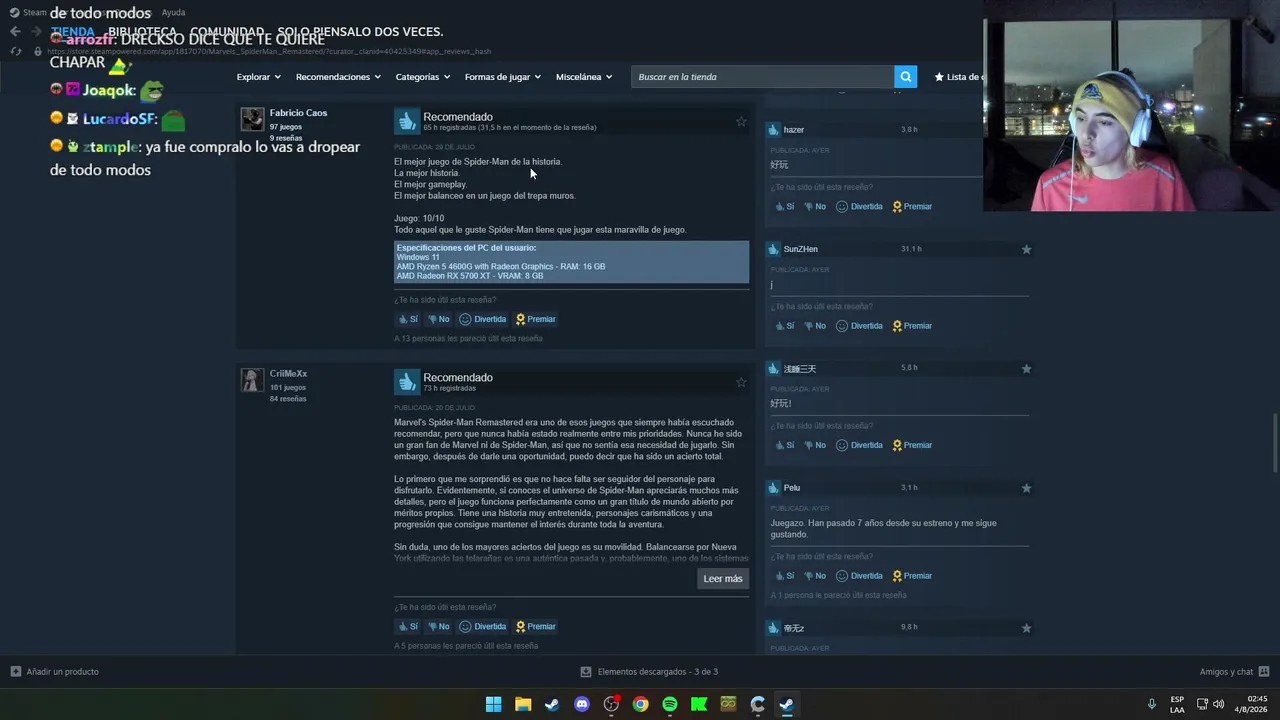Open the Windows Start menu

[x=493, y=704]
